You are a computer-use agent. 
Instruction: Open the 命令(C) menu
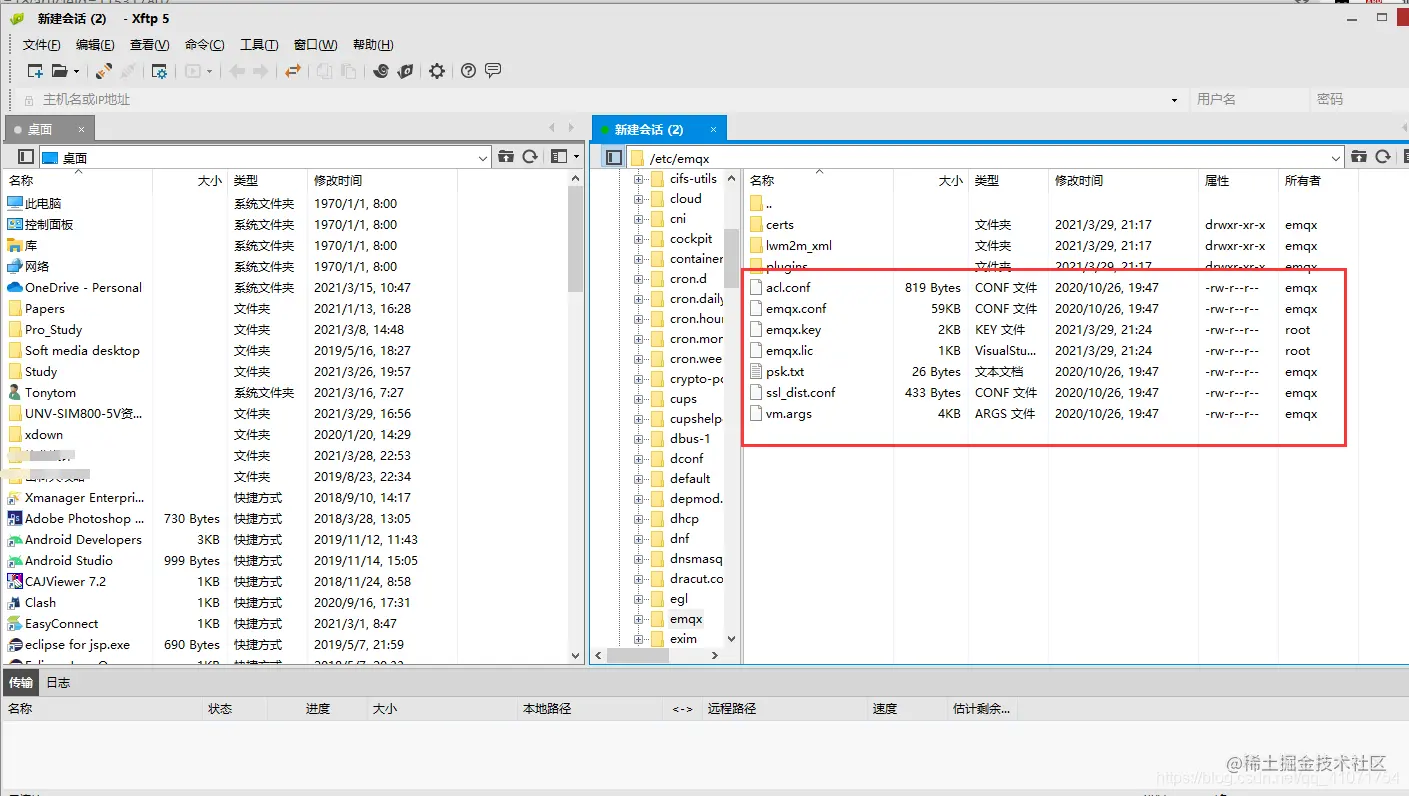pos(205,45)
